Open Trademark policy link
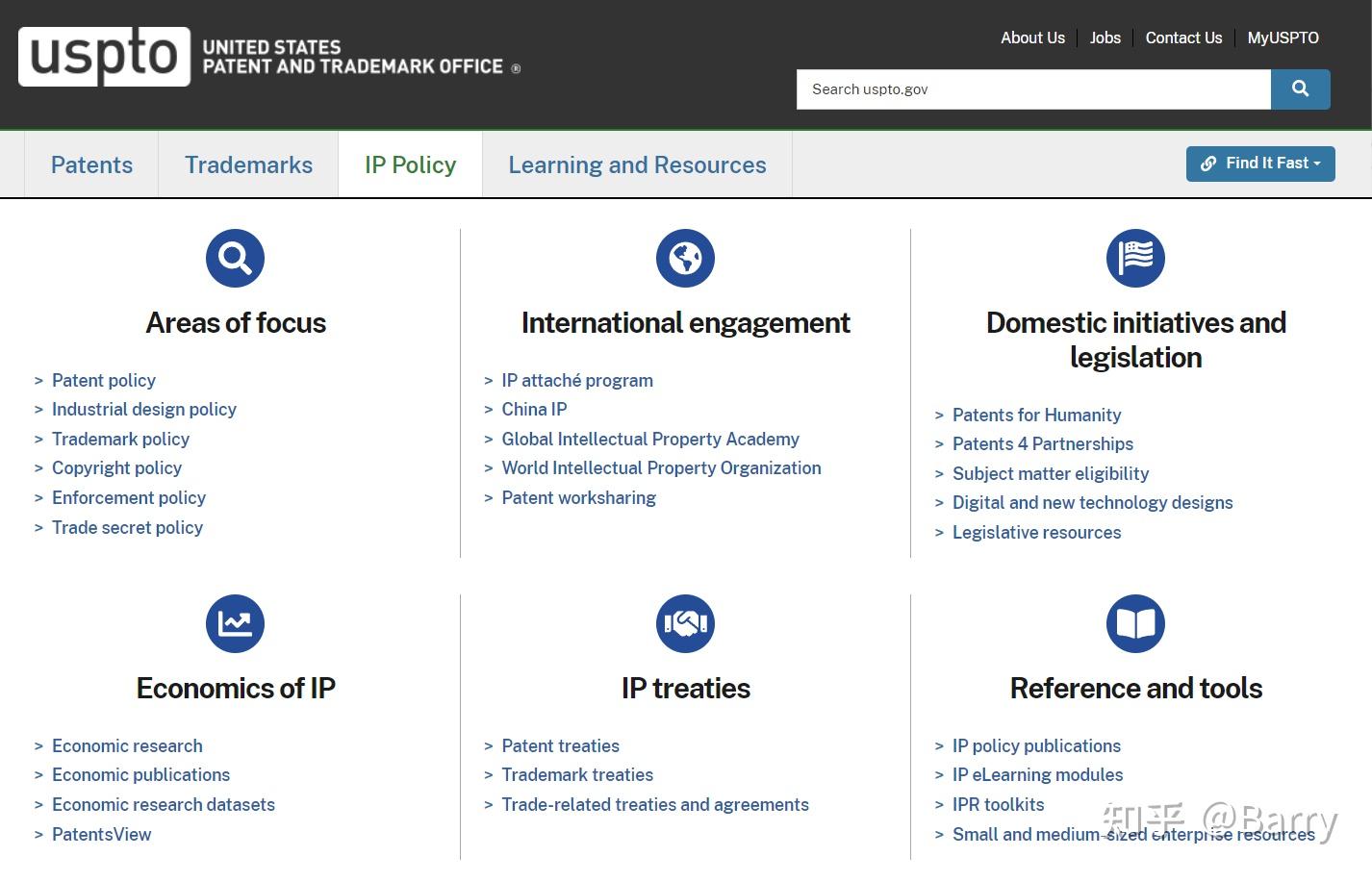 pyautogui.click(x=120, y=439)
